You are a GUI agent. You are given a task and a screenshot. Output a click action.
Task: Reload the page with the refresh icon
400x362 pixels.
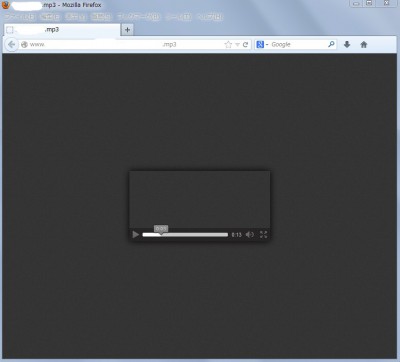coord(245,45)
